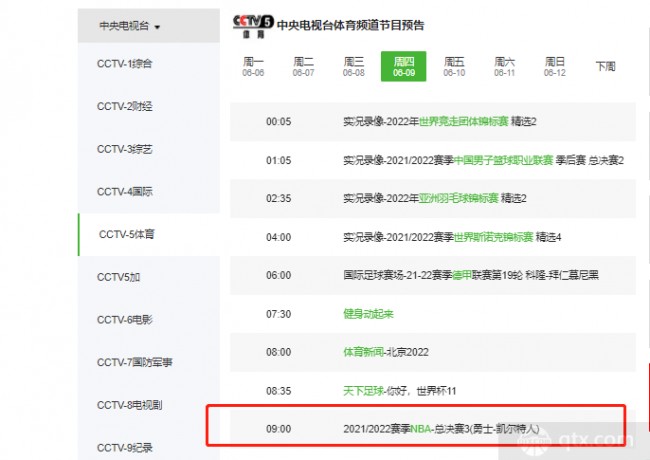Open 中国男子篮球职业联赛 link
Image resolution: width=650 pixels, height=460 pixels.
point(503,160)
